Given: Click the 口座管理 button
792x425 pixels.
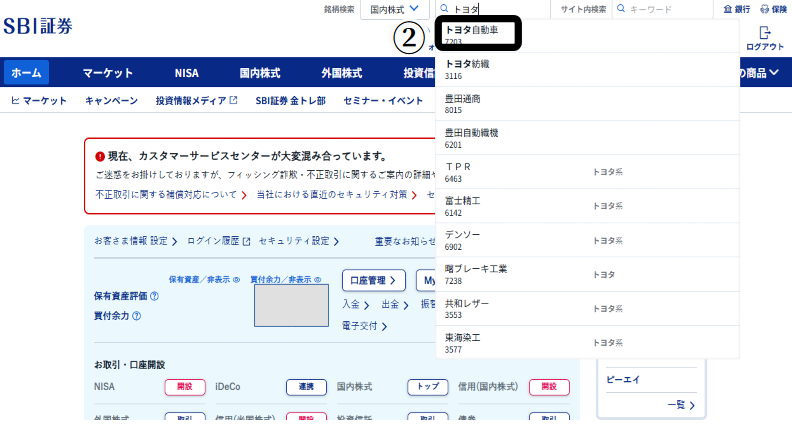Looking at the screenshot, I should click(373, 281).
